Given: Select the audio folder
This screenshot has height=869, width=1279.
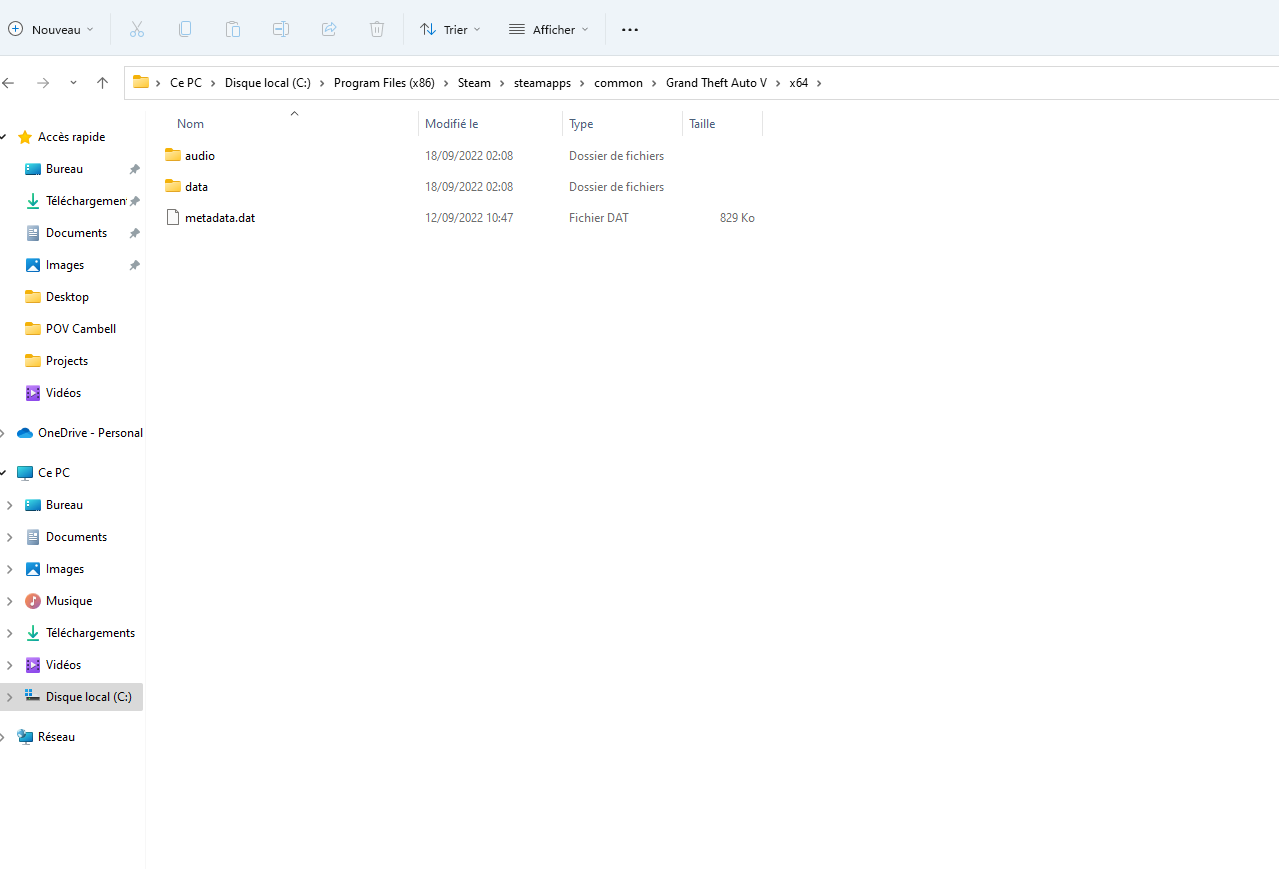Looking at the screenshot, I should (x=199, y=156).
